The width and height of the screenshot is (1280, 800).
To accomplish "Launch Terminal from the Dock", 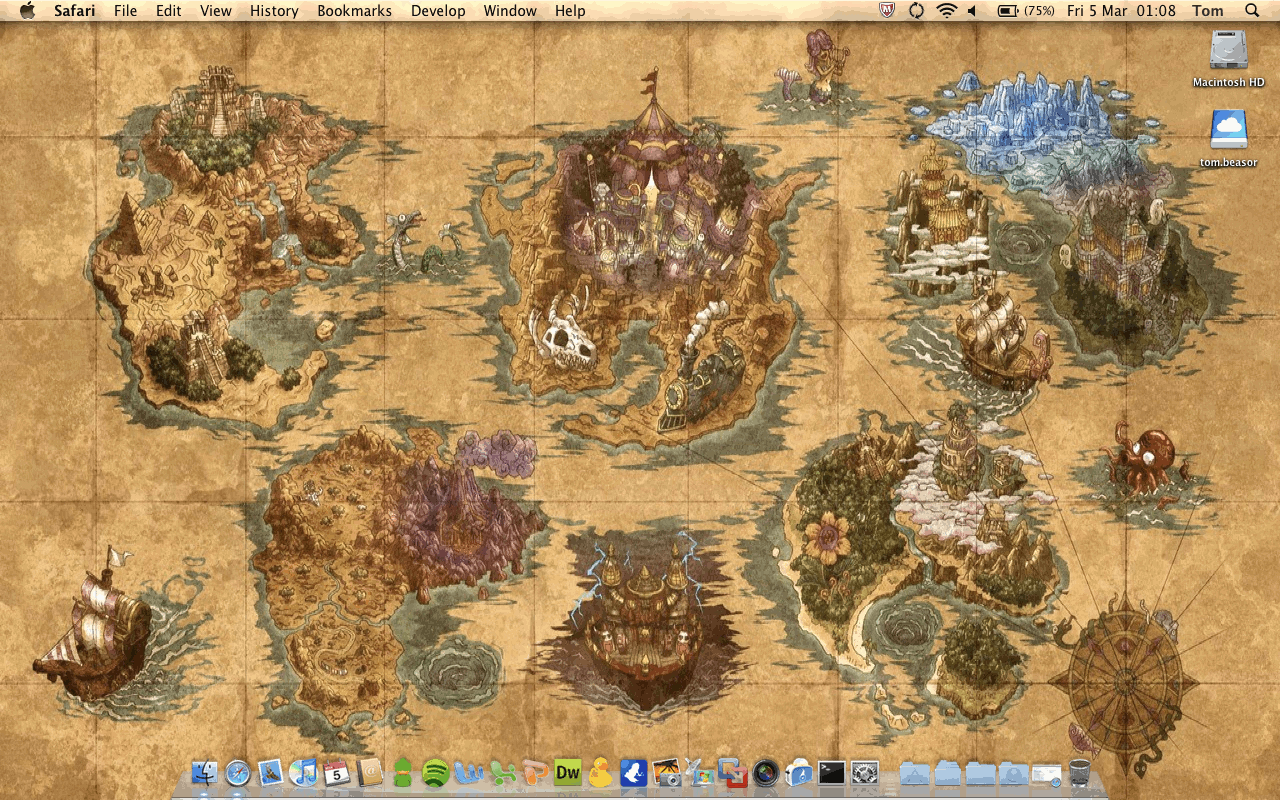I will (831, 772).
